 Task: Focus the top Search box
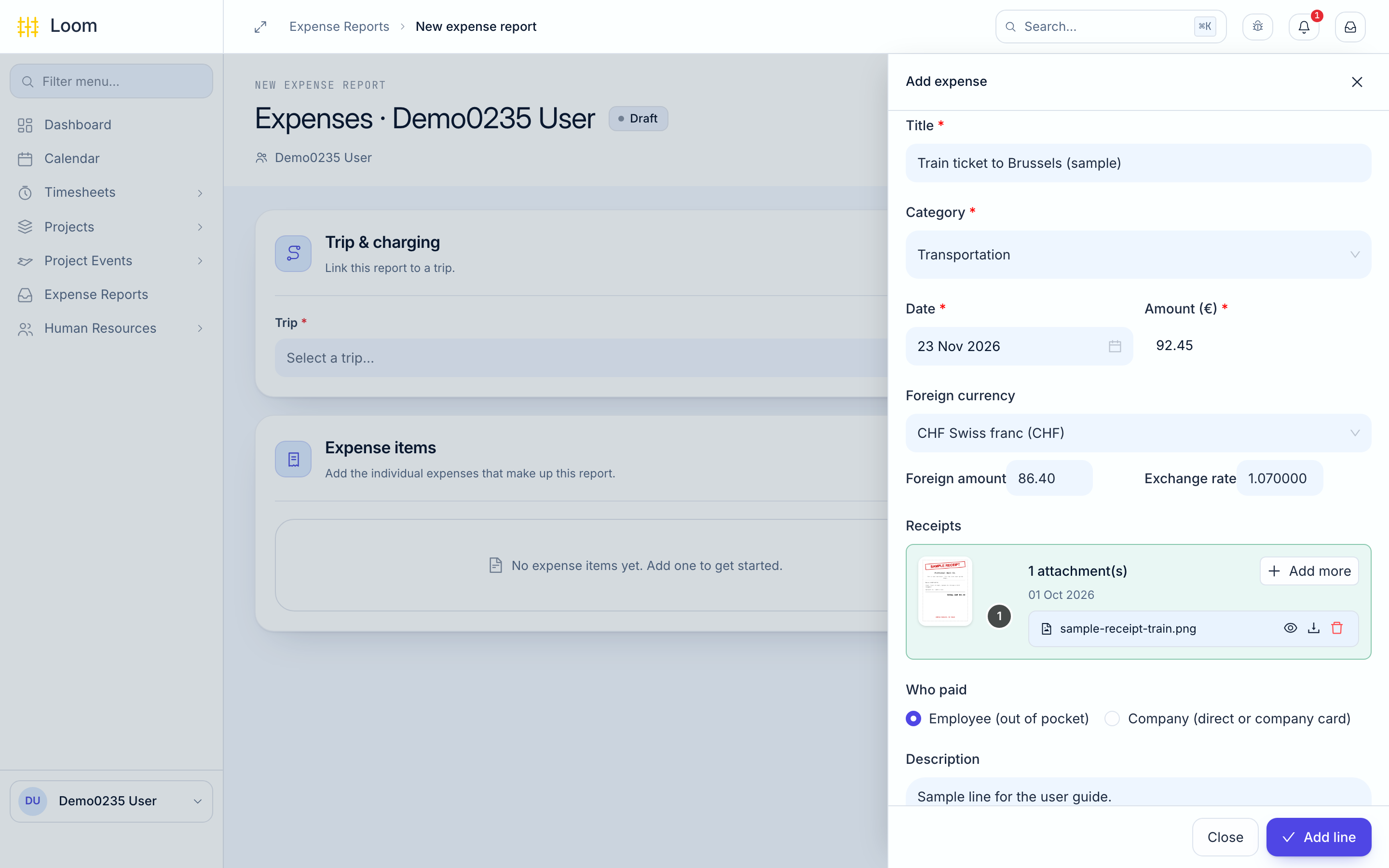tap(1111, 27)
